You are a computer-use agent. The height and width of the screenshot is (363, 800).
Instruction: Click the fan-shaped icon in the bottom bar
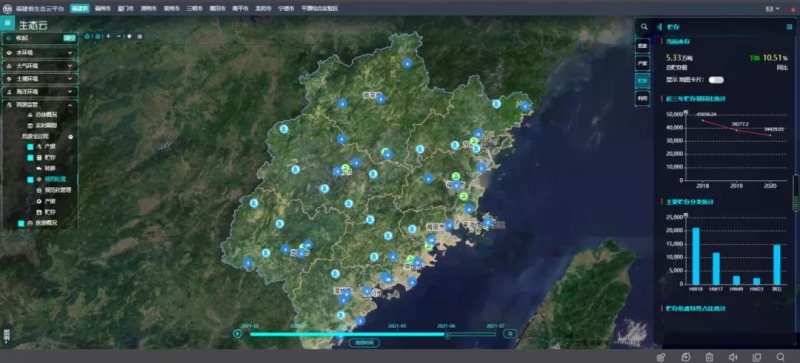click(661, 357)
